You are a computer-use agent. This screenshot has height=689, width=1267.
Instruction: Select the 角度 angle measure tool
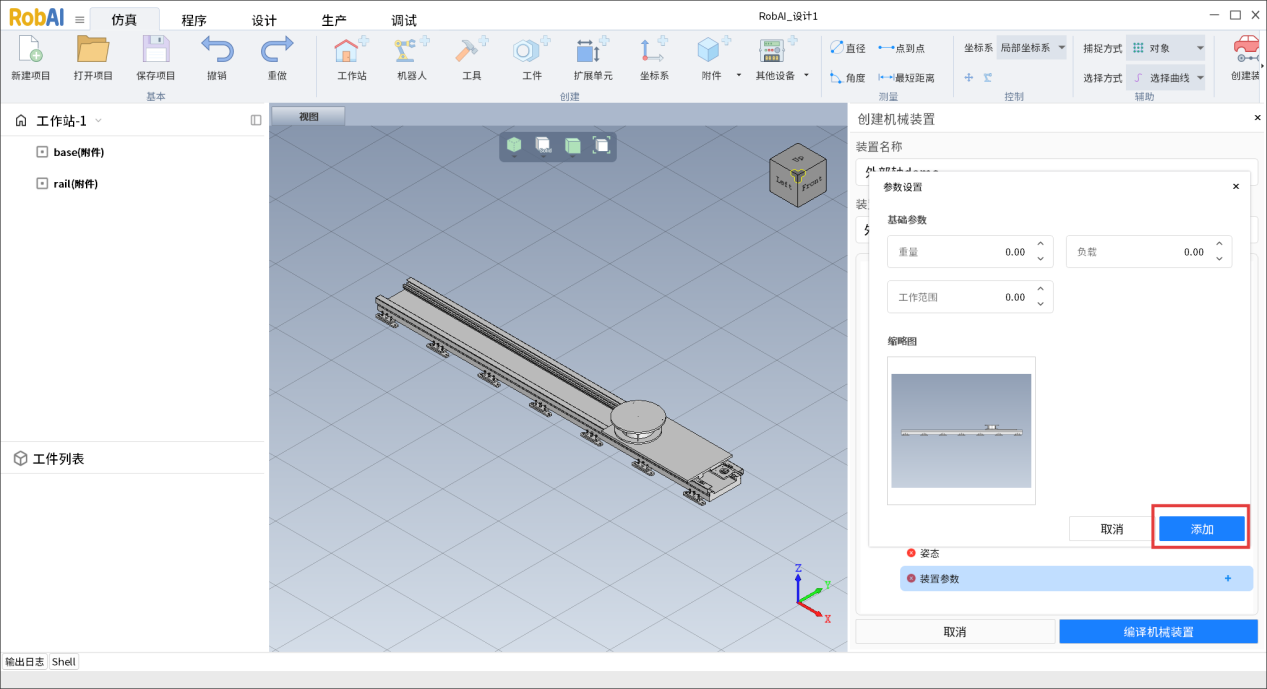coord(848,77)
